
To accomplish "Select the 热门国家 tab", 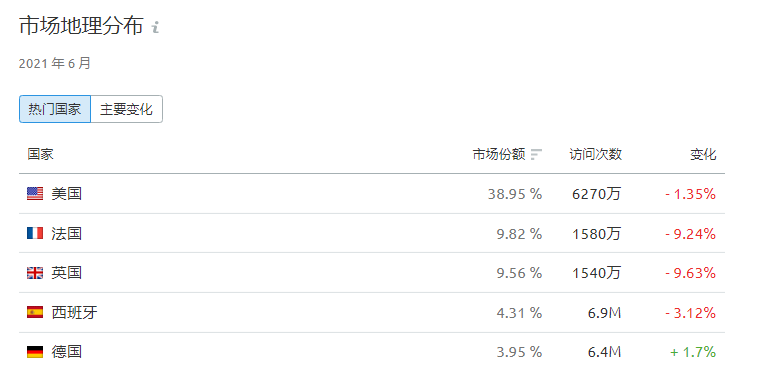I will [55, 109].
